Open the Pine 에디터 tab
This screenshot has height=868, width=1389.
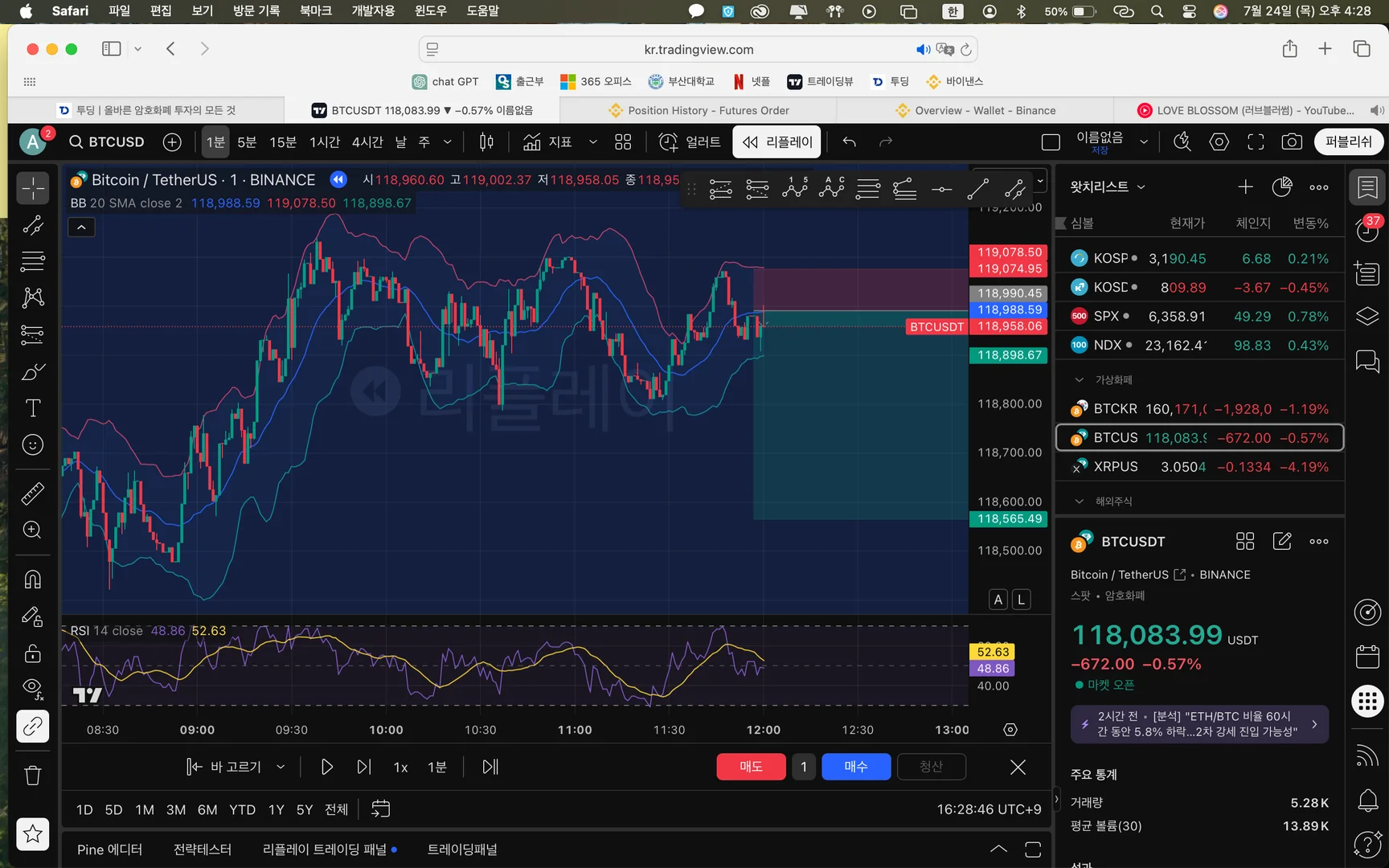click(109, 850)
